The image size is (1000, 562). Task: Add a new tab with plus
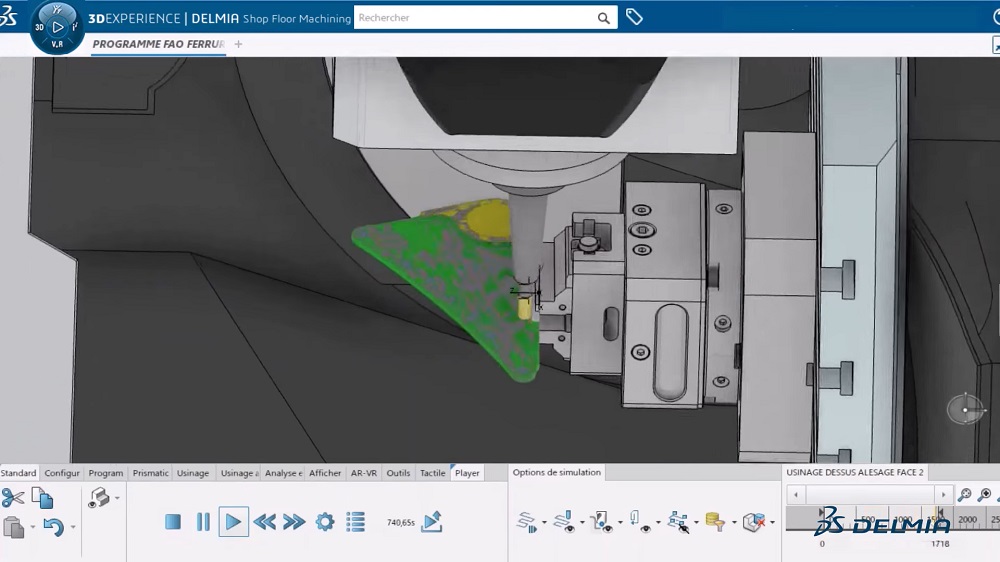click(238, 44)
